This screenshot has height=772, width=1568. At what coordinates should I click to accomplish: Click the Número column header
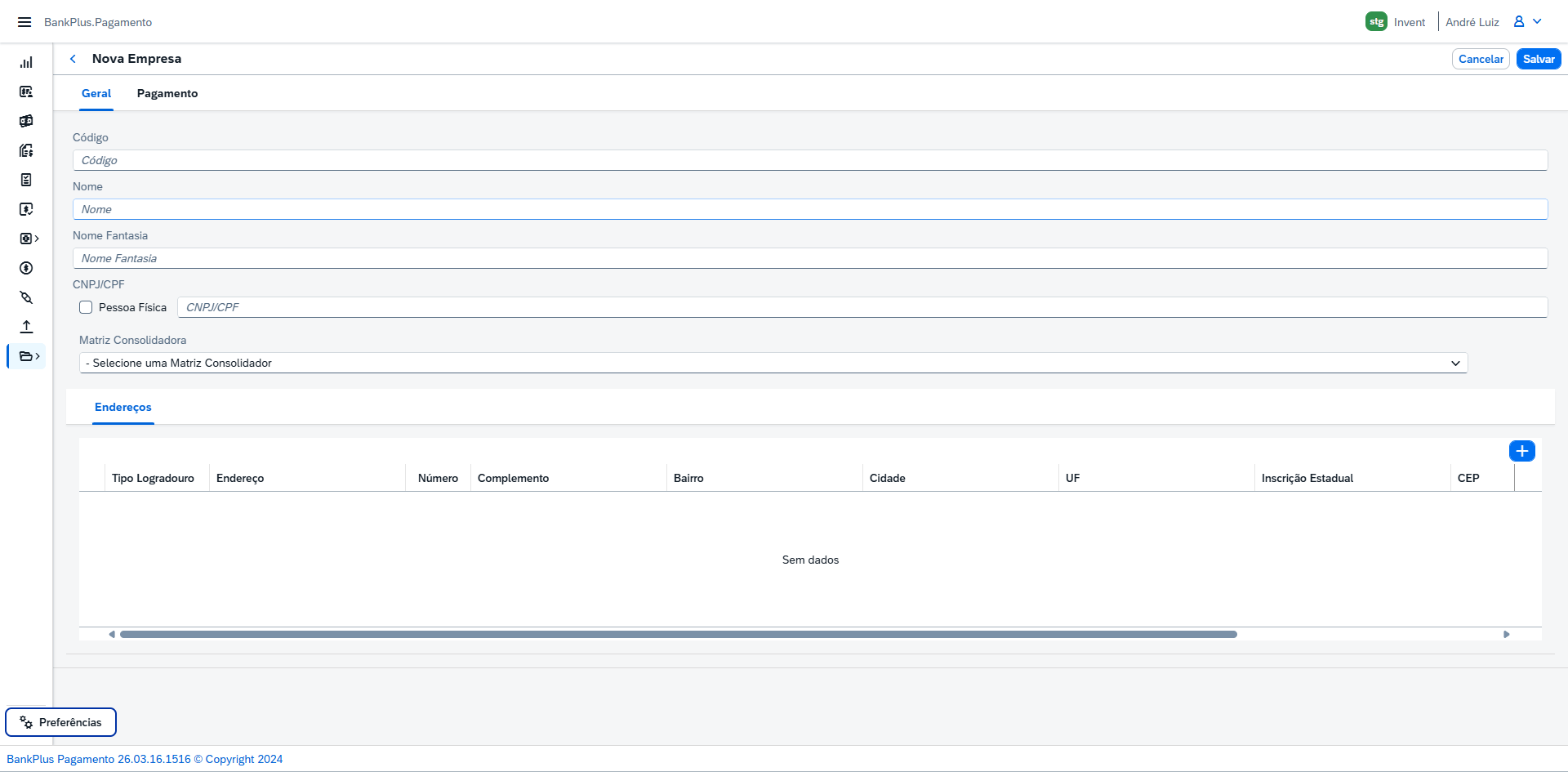pos(438,479)
